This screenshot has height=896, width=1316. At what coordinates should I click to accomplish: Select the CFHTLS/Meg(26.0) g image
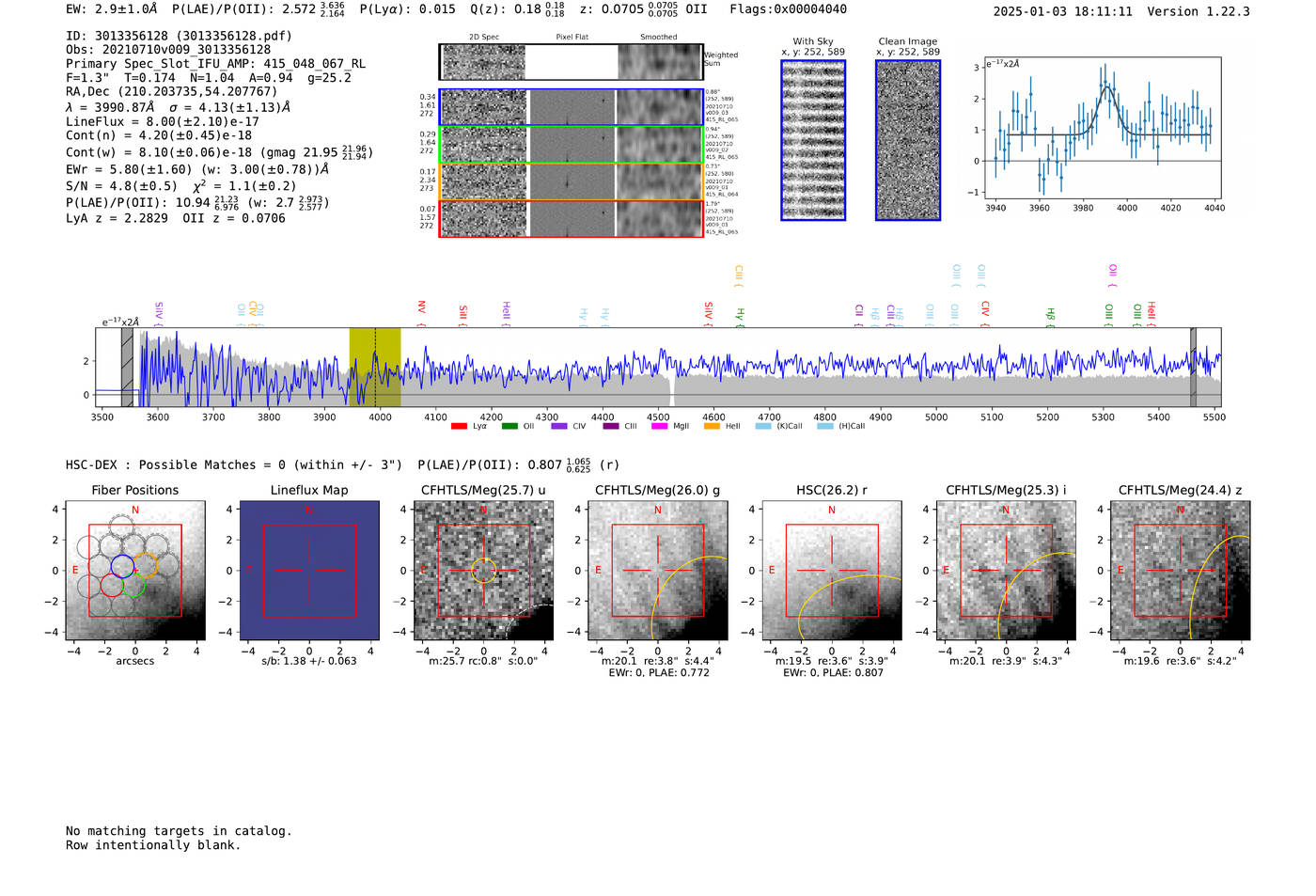pos(658,571)
